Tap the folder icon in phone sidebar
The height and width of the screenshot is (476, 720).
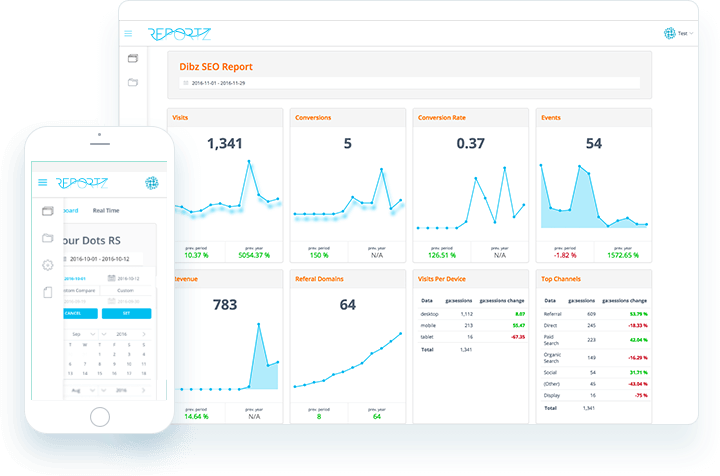point(47,238)
